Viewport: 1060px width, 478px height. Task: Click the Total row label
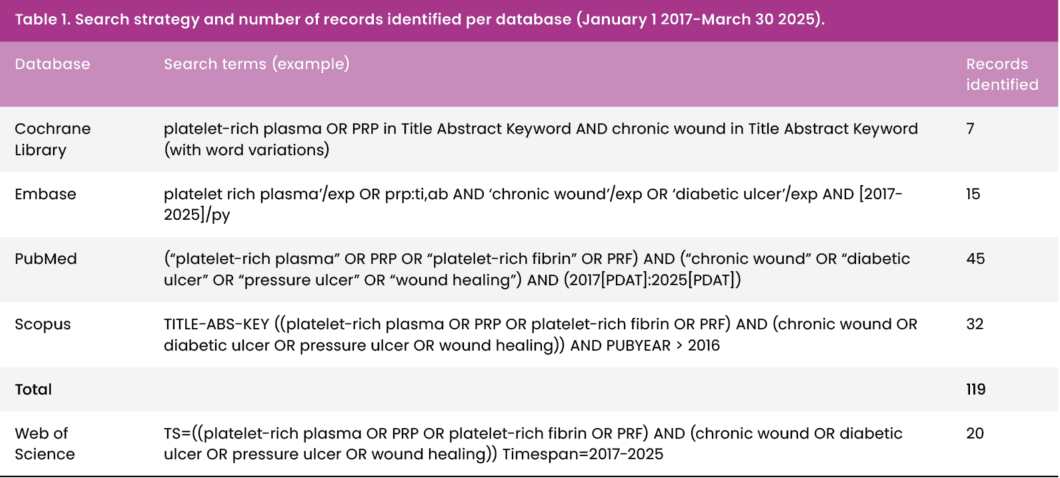[x=33, y=389]
